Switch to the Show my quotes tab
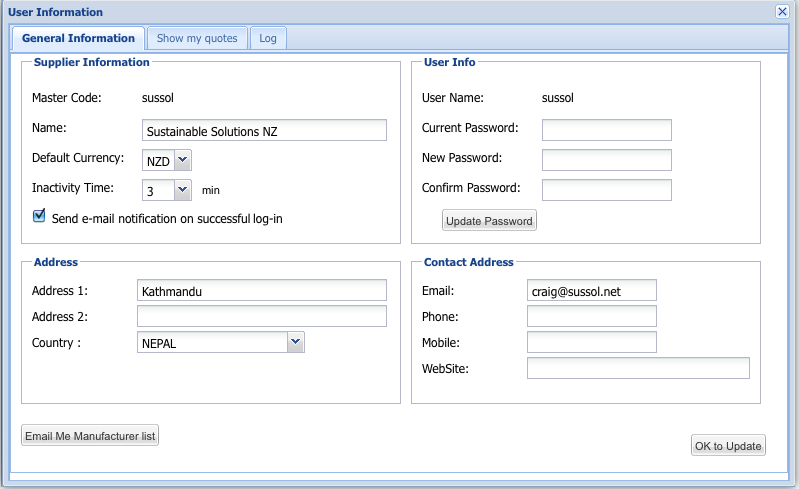 [197, 38]
